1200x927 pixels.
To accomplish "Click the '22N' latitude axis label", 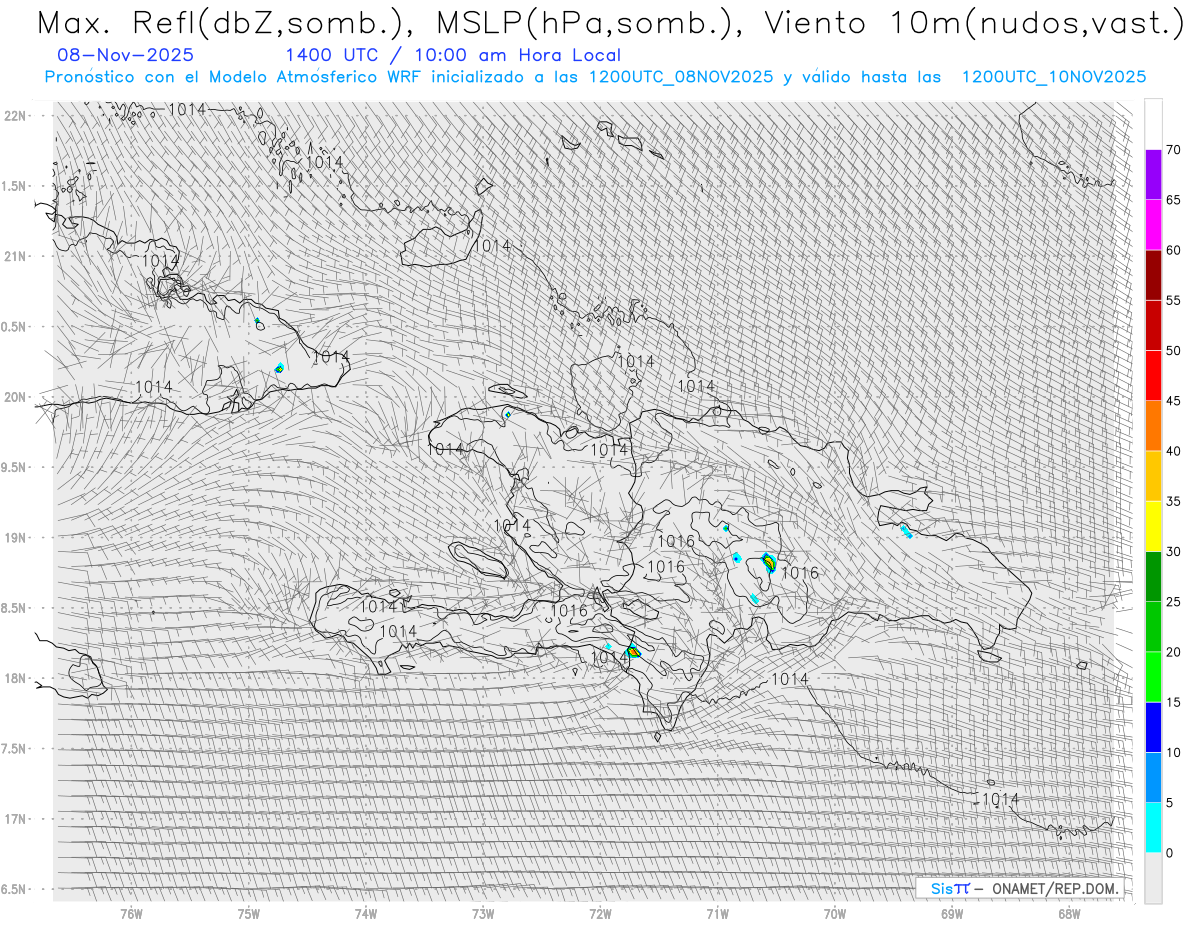I will pos(17,115).
